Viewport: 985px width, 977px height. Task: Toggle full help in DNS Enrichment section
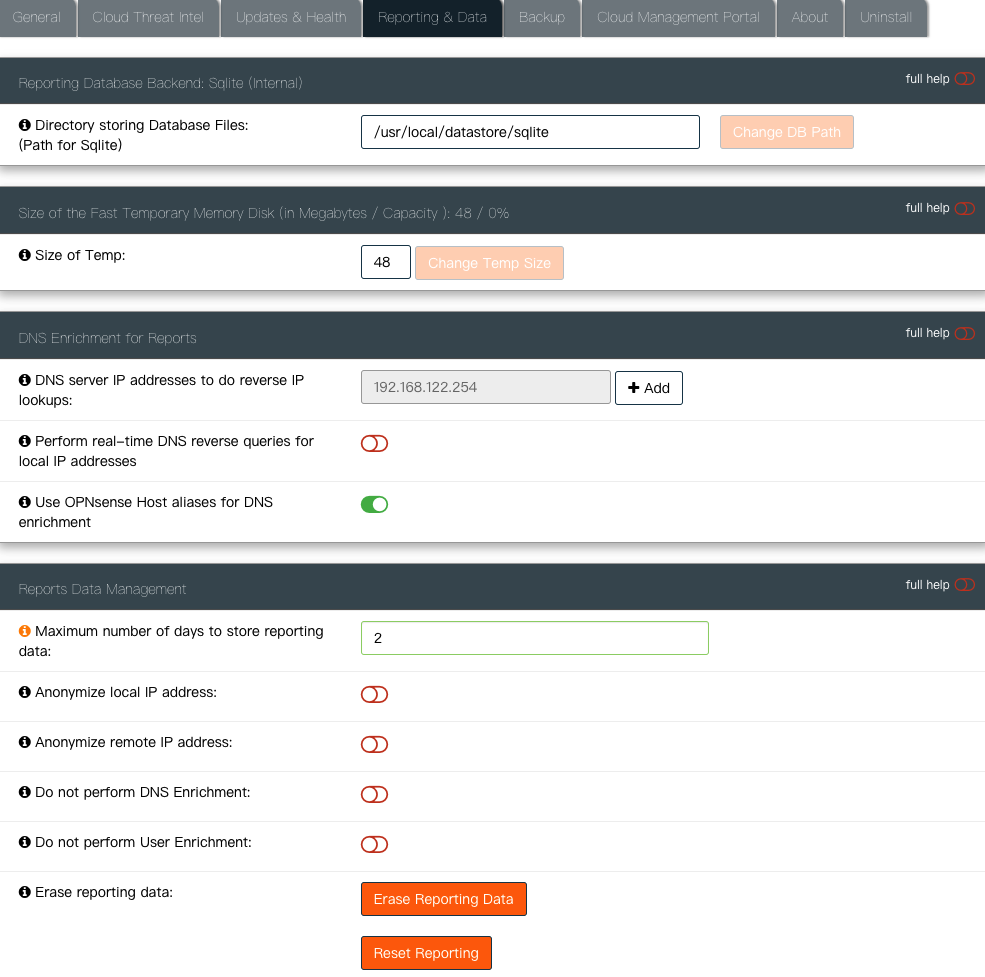pyautogui.click(x=964, y=333)
